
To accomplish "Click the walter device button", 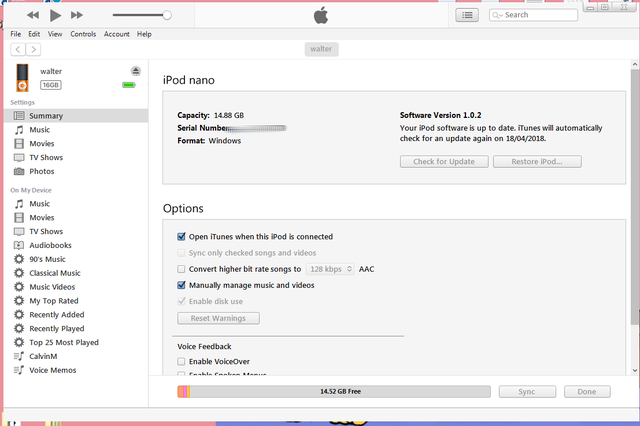I will 321,49.
